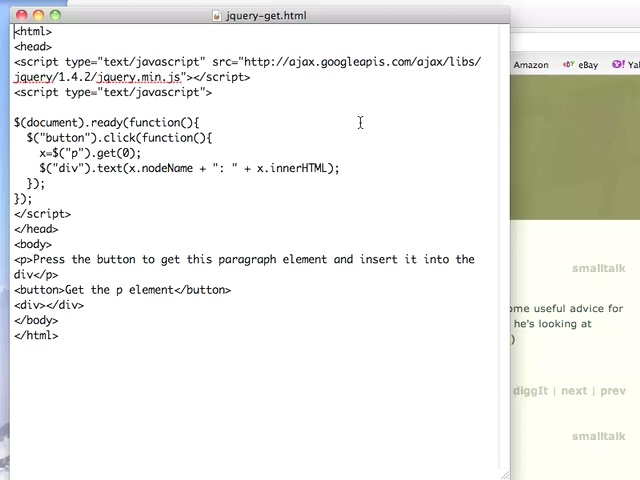Screen dimensions: 640x480
Task: Click the editor window resize grip corner
Action: click(505, 475)
